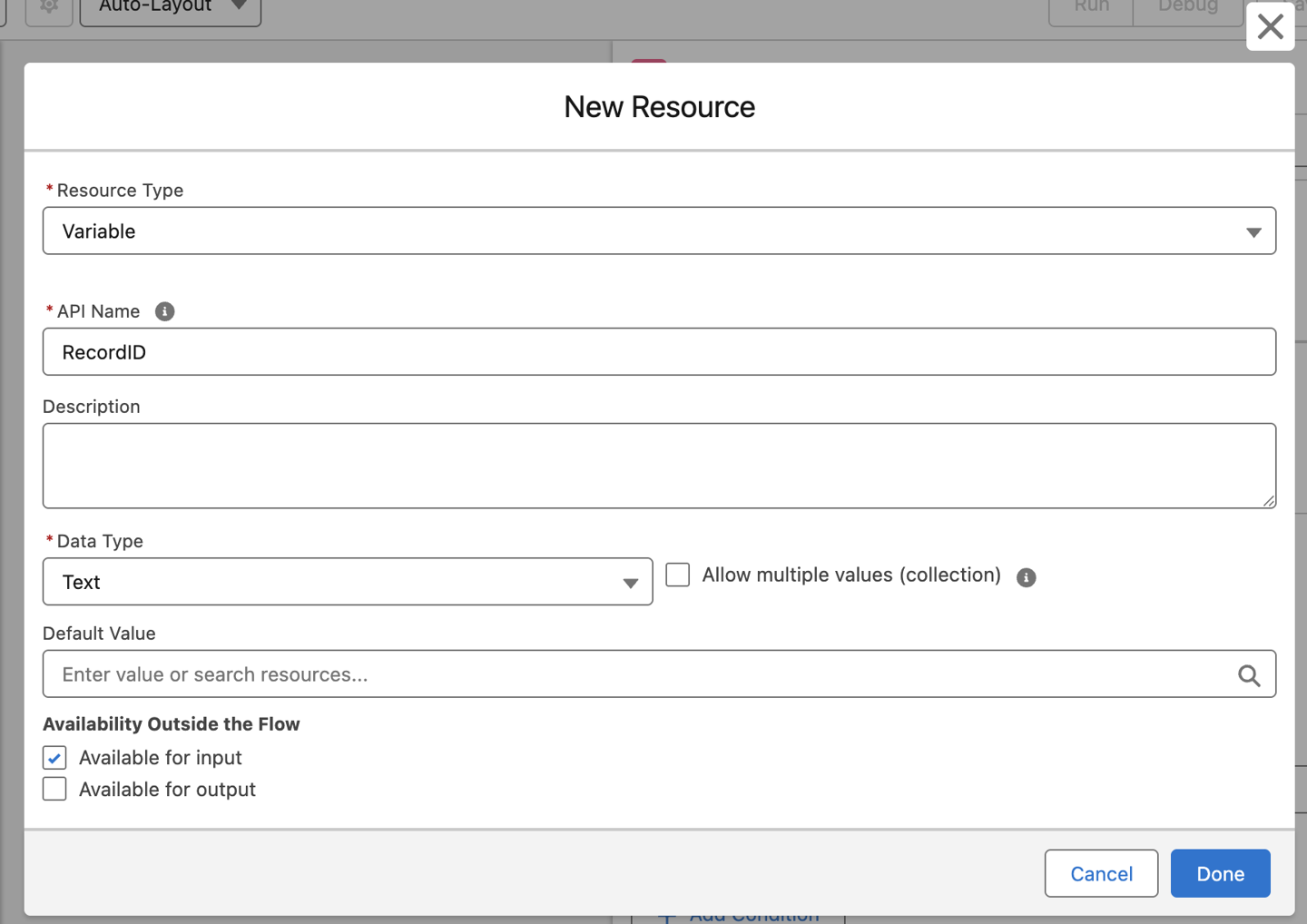This screenshot has height=924, width=1307.
Task: Click the Description text area
Action: [x=659, y=466]
